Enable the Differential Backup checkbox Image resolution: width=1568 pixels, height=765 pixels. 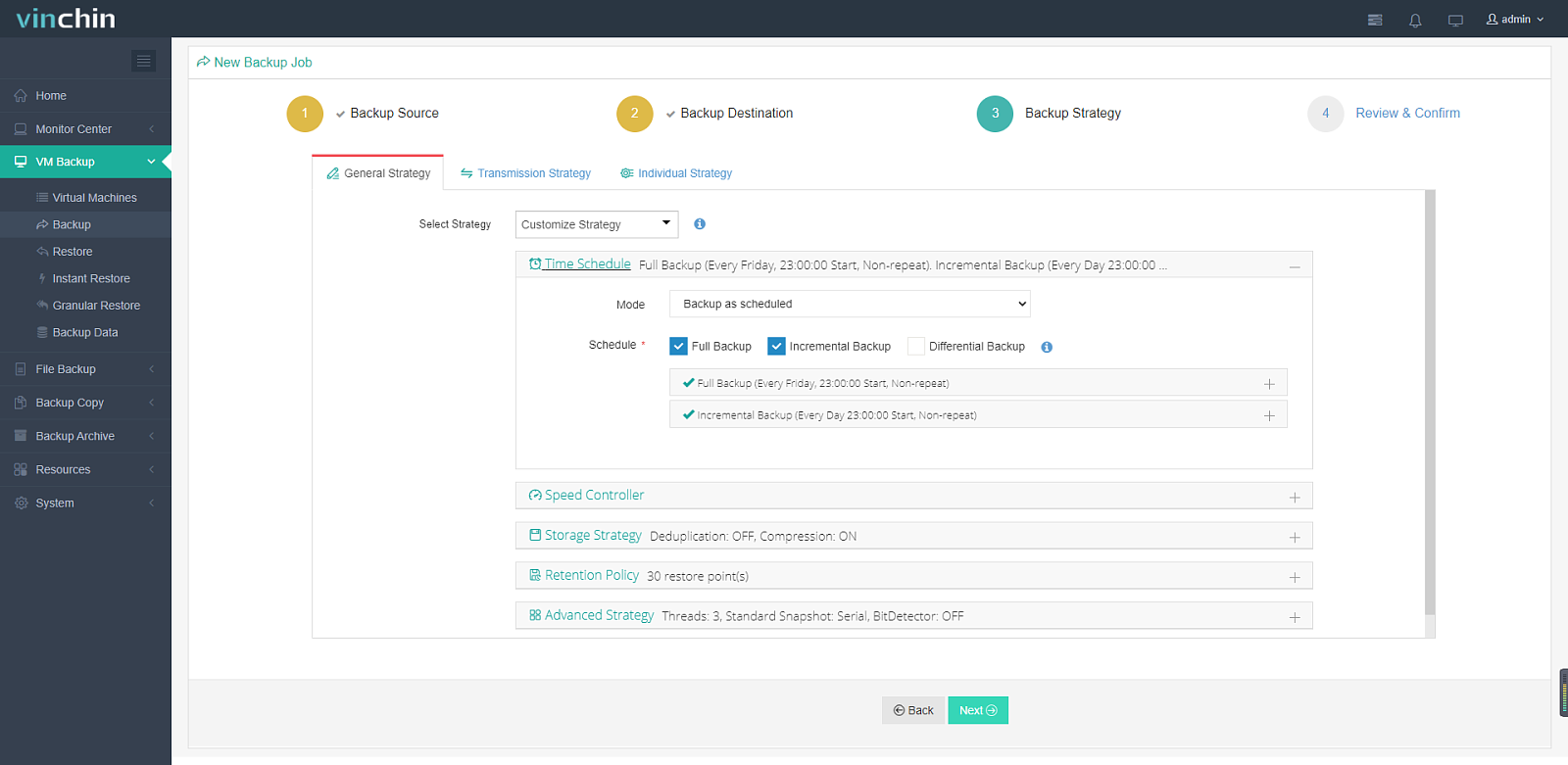(x=916, y=346)
